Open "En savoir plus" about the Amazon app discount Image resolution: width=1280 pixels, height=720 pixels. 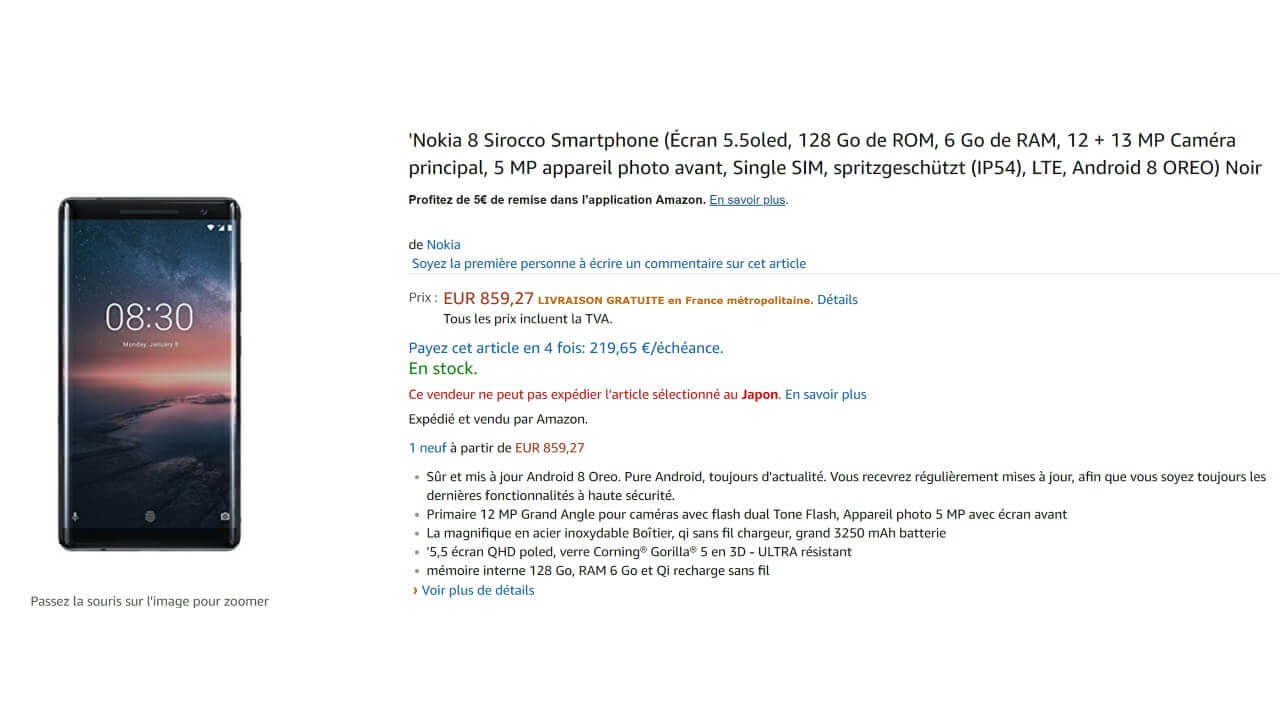pyautogui.click(x=747, y=200)
